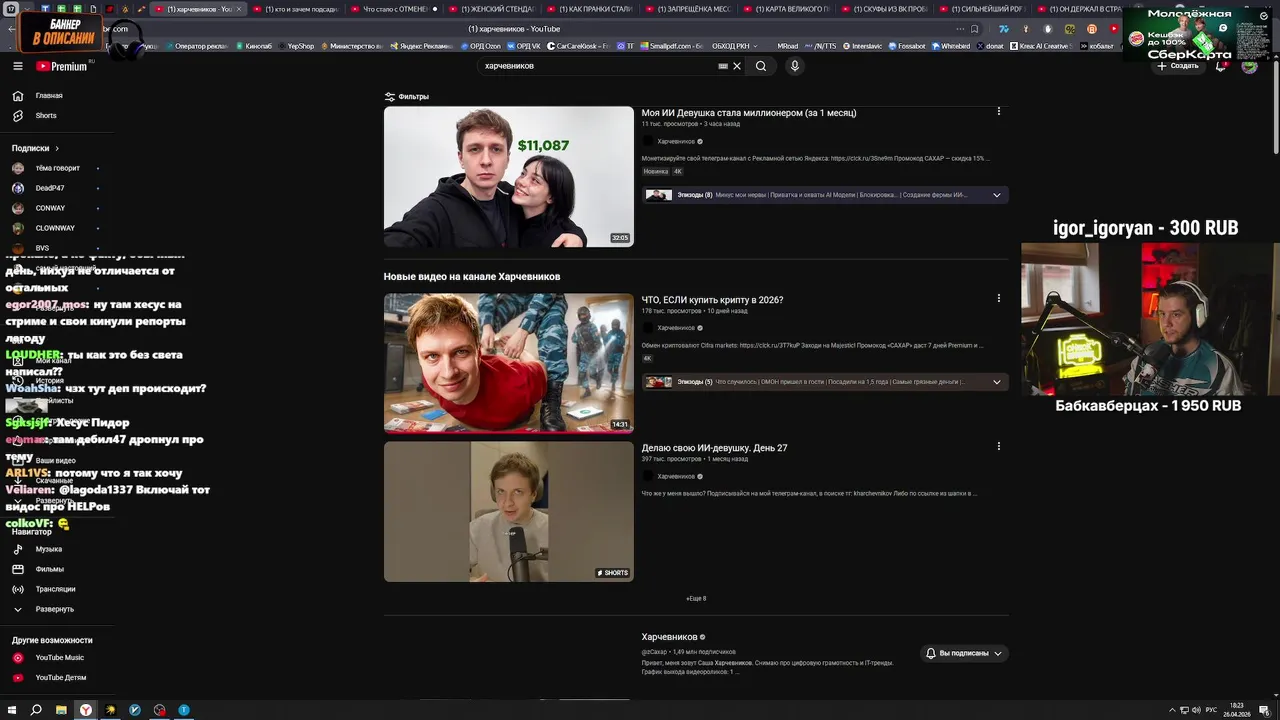Open the YouTube hamburger guide menu
Screen dimensions: 1280x720
(x=17, y=66)
